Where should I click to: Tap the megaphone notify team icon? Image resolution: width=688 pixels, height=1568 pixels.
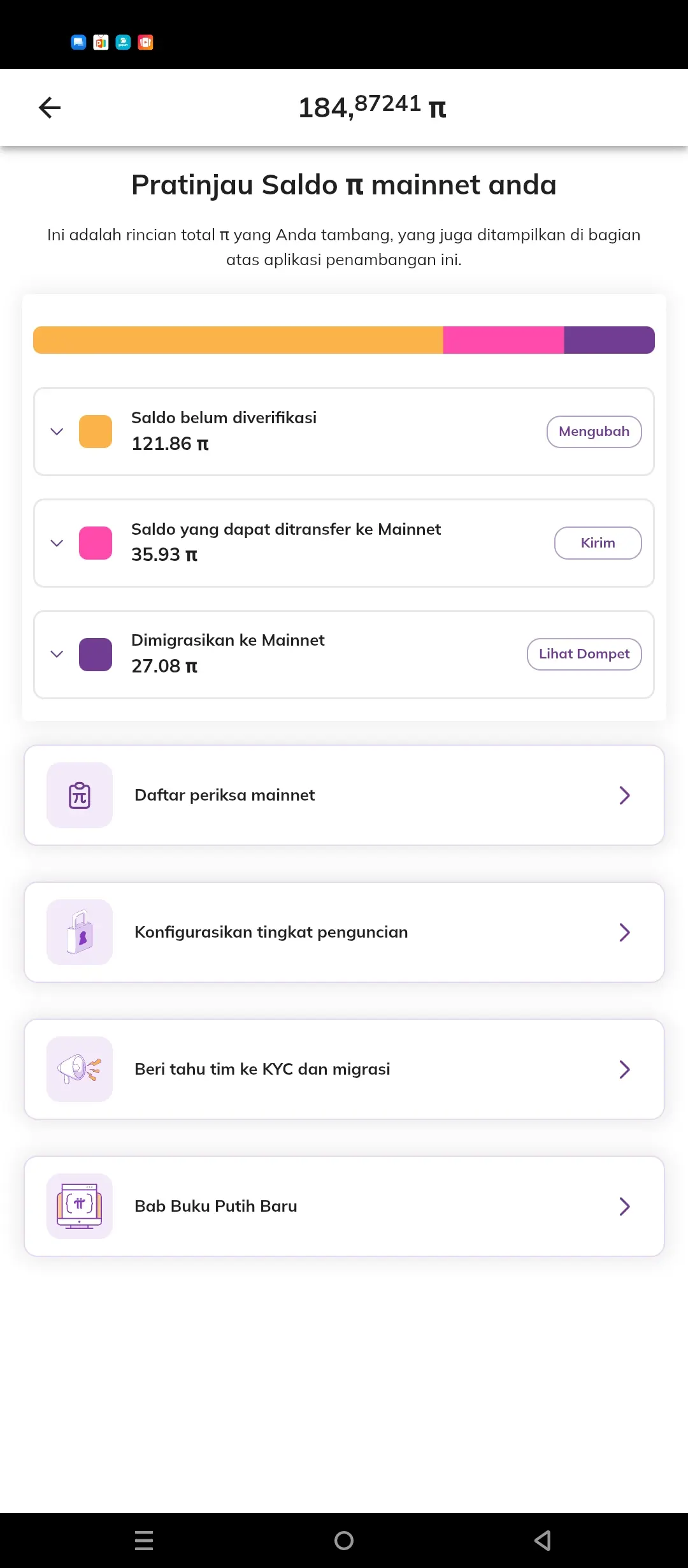(x=80, y=1070)
